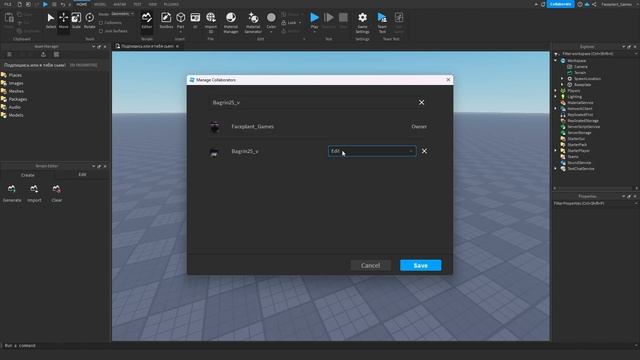Click the Asset Manager upload icon
The image size is (640, 360).
tap(43, 54)
